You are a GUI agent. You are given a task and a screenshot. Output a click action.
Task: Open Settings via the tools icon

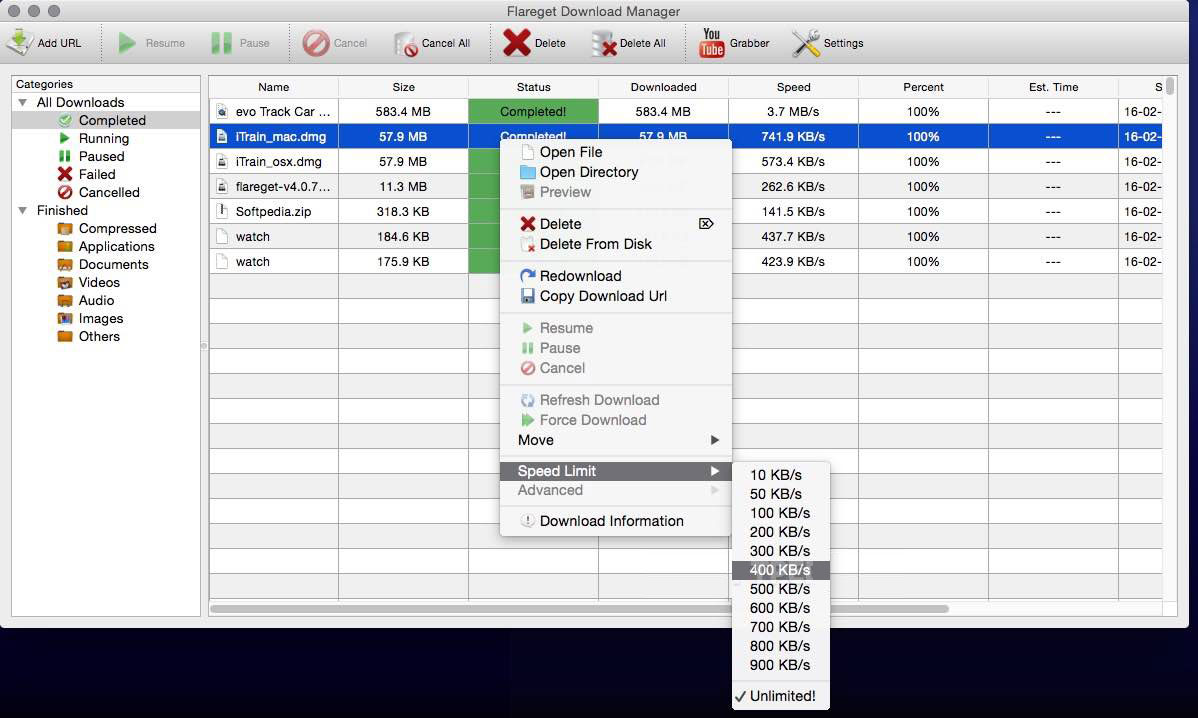(x=805, y=44)
